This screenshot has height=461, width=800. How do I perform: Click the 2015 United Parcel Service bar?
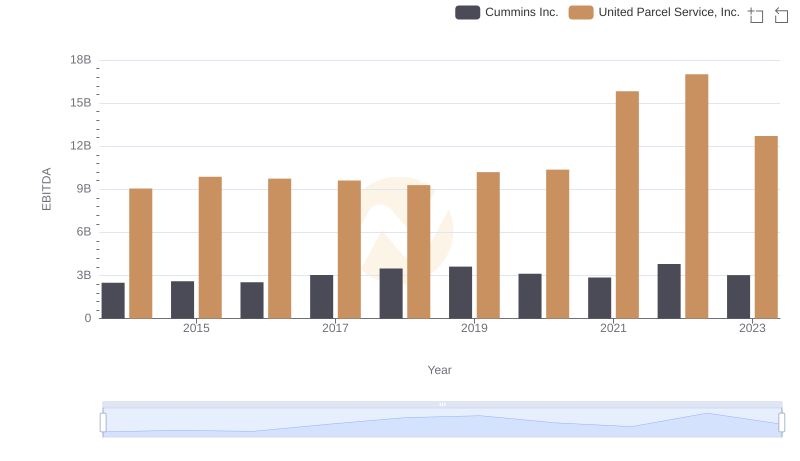(210, 248)
